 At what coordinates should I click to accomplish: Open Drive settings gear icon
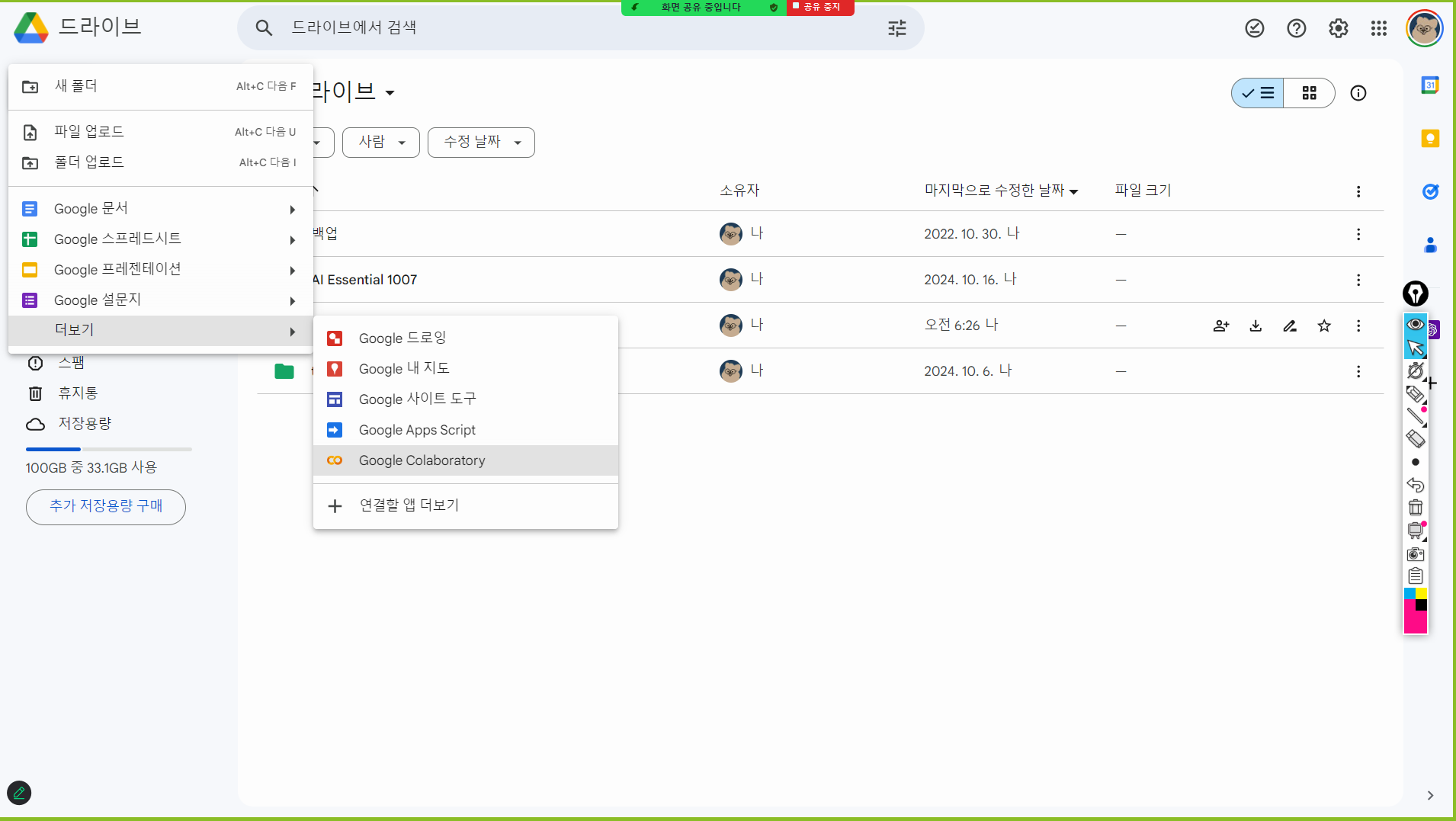[1338, 28]
